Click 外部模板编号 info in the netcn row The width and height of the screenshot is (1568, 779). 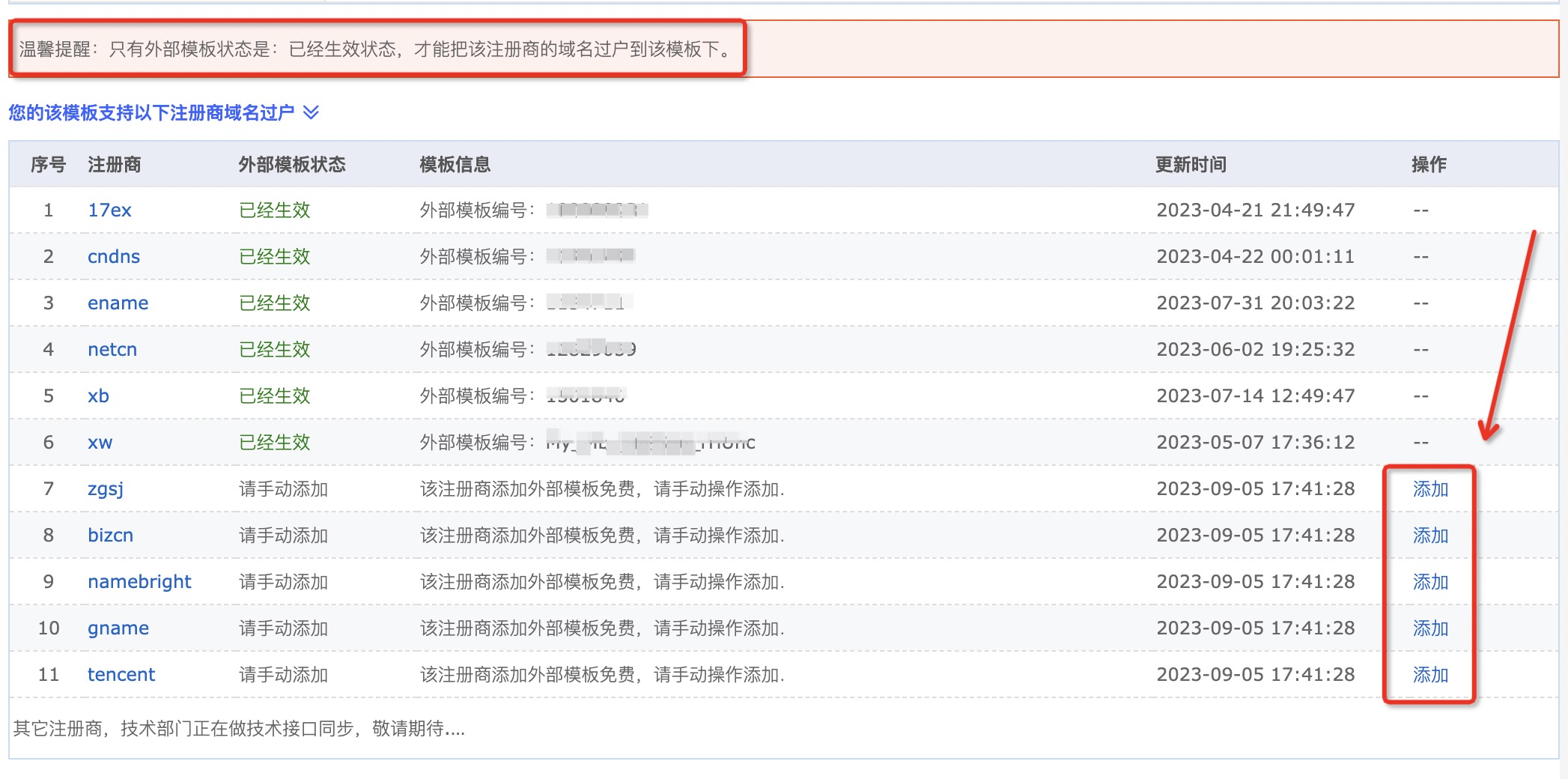point(528,350)
